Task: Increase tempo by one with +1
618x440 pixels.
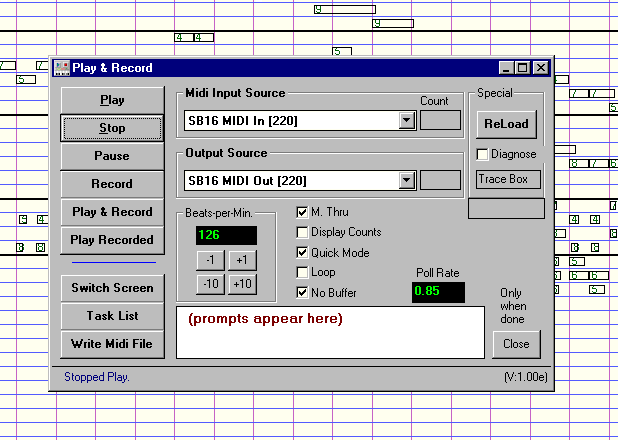Action: coord(242,260)
